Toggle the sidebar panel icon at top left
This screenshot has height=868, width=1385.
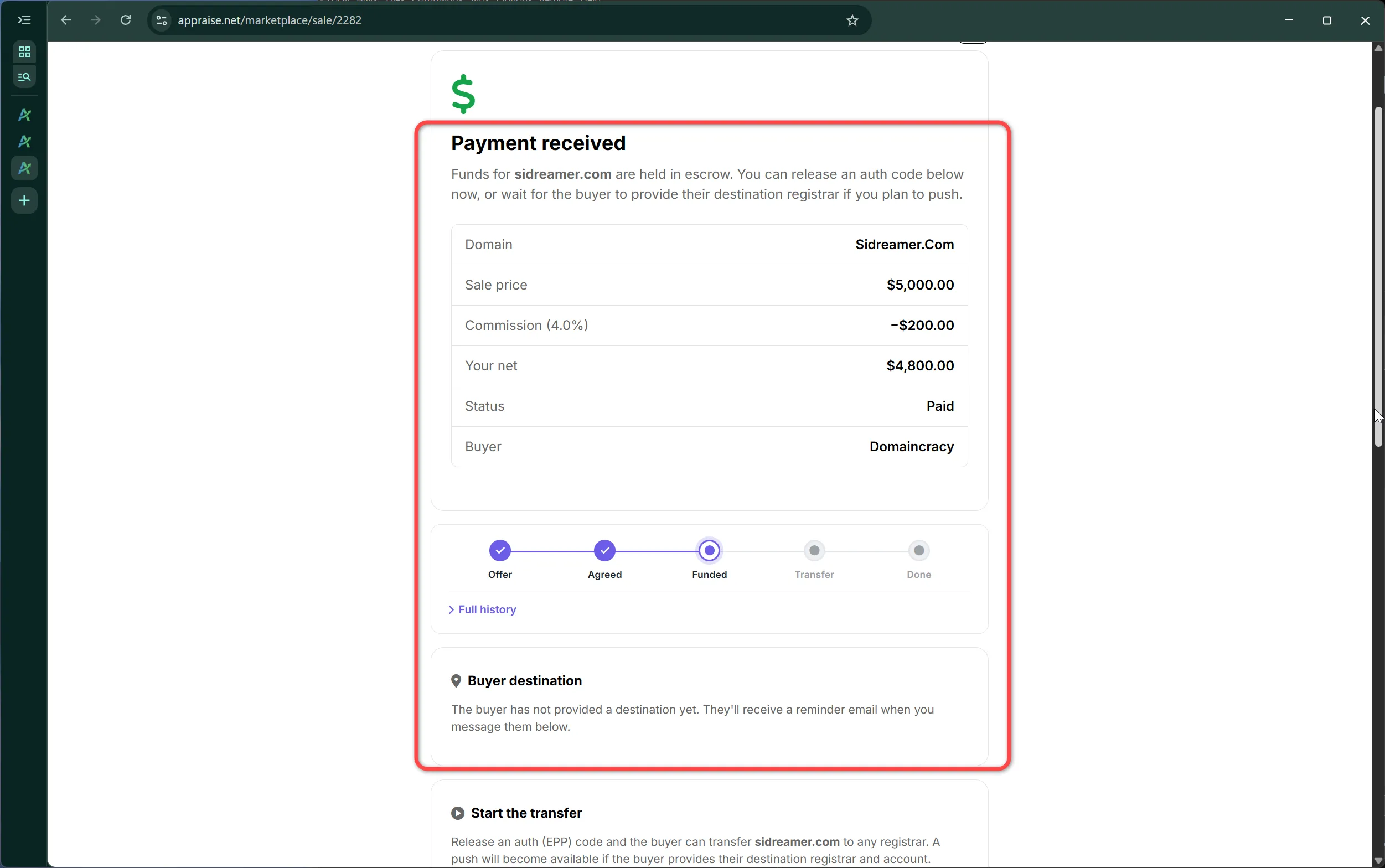(x=24, y=20)
